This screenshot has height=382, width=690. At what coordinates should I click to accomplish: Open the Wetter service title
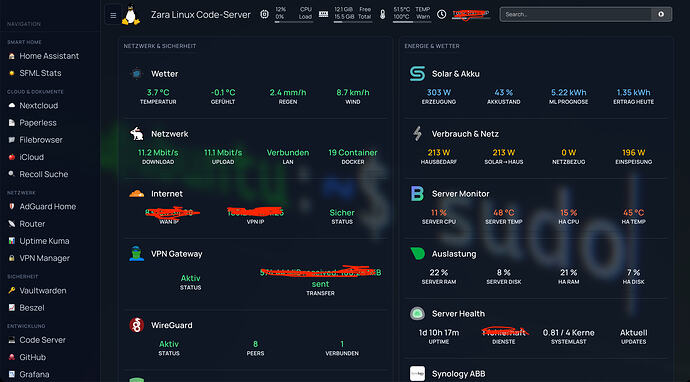165,74
